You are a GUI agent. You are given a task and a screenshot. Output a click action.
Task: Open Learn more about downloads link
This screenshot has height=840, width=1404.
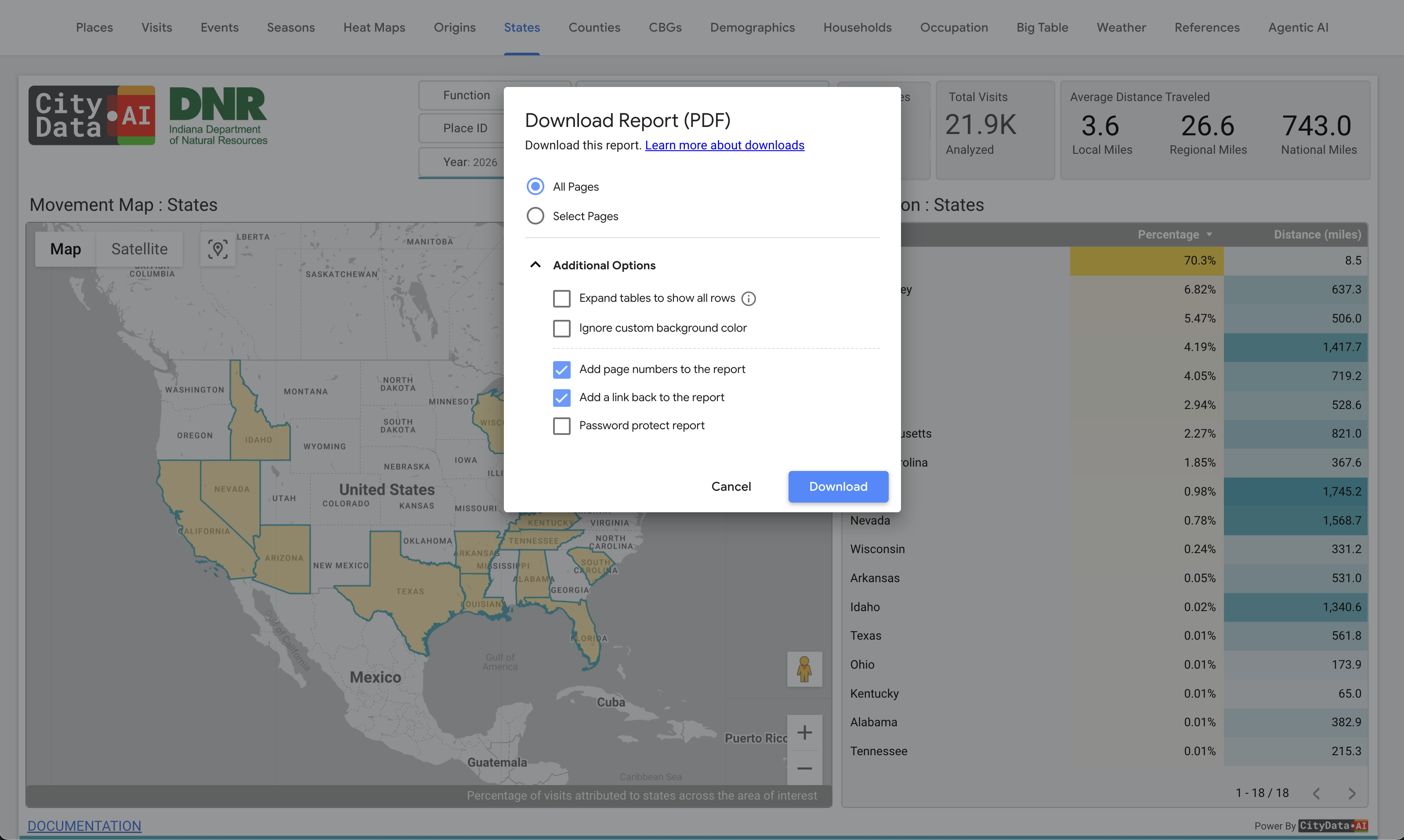pyautogui.click(x=724, y=145)
